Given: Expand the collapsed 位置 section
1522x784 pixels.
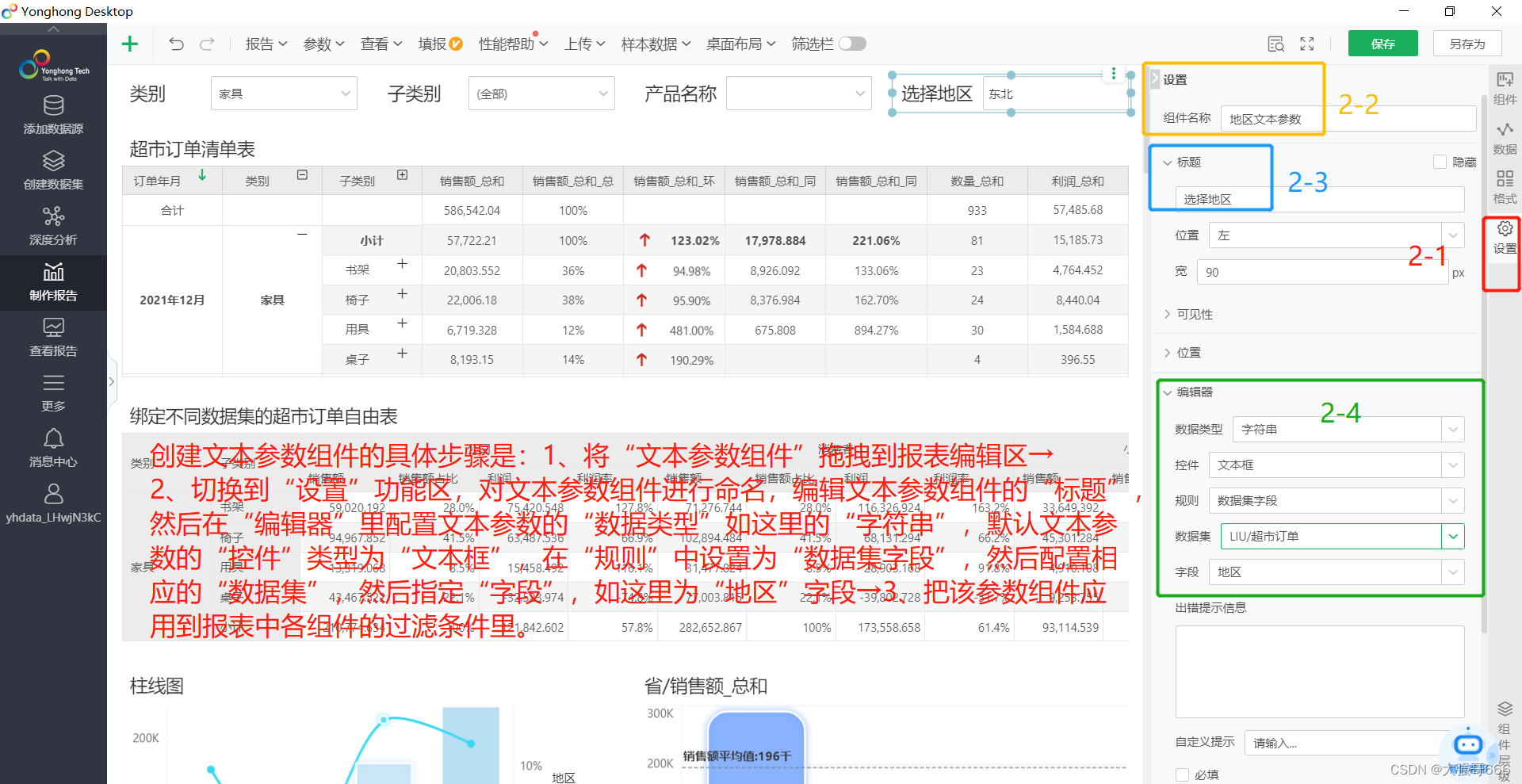Looking at the screenshot, I should (x=1182, y=352).
